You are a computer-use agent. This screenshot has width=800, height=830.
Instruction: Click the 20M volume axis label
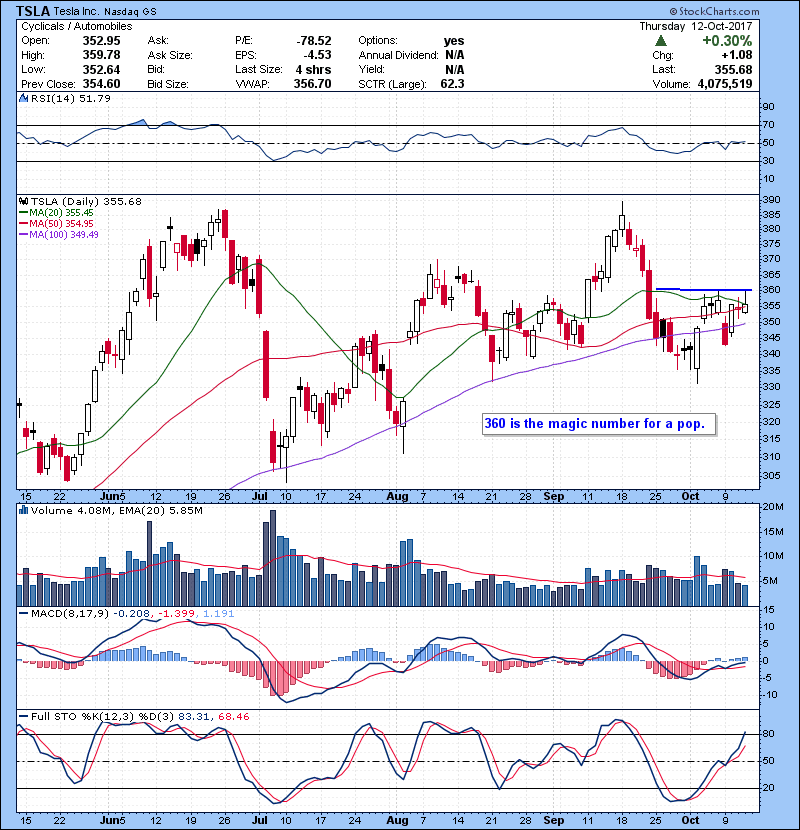pos(773,507)
